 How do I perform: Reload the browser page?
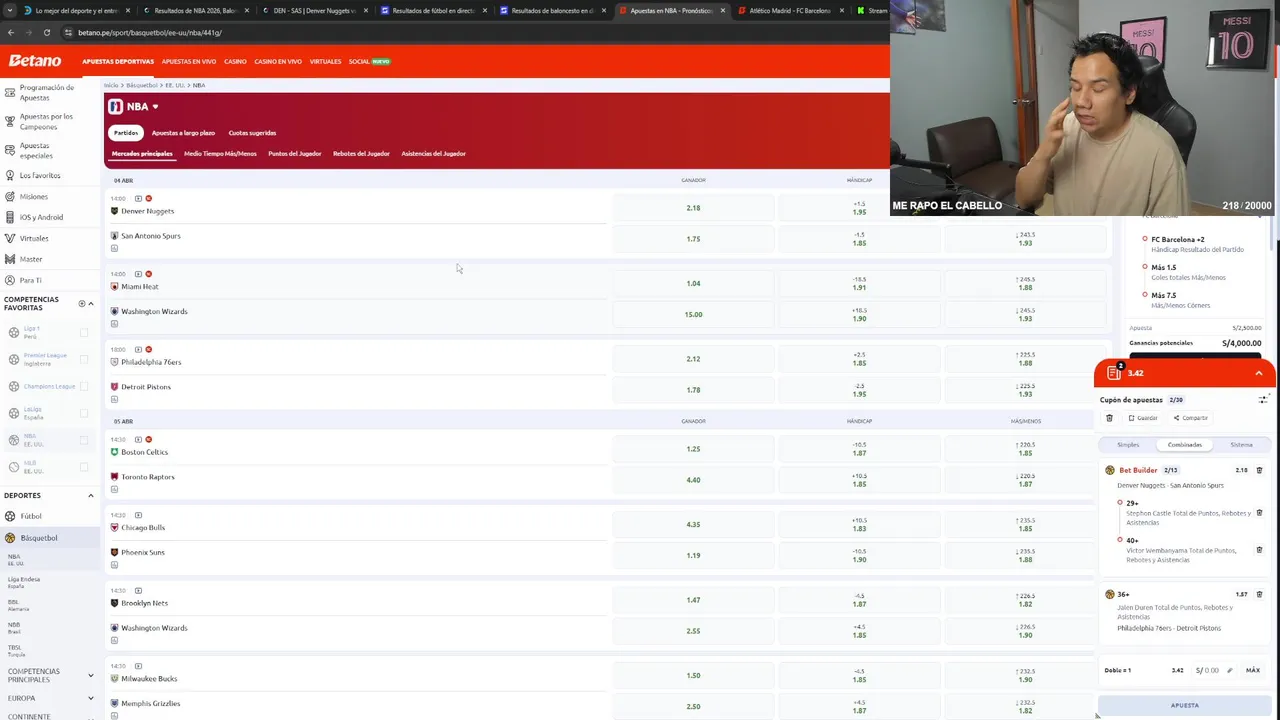(x=46, y=32)
